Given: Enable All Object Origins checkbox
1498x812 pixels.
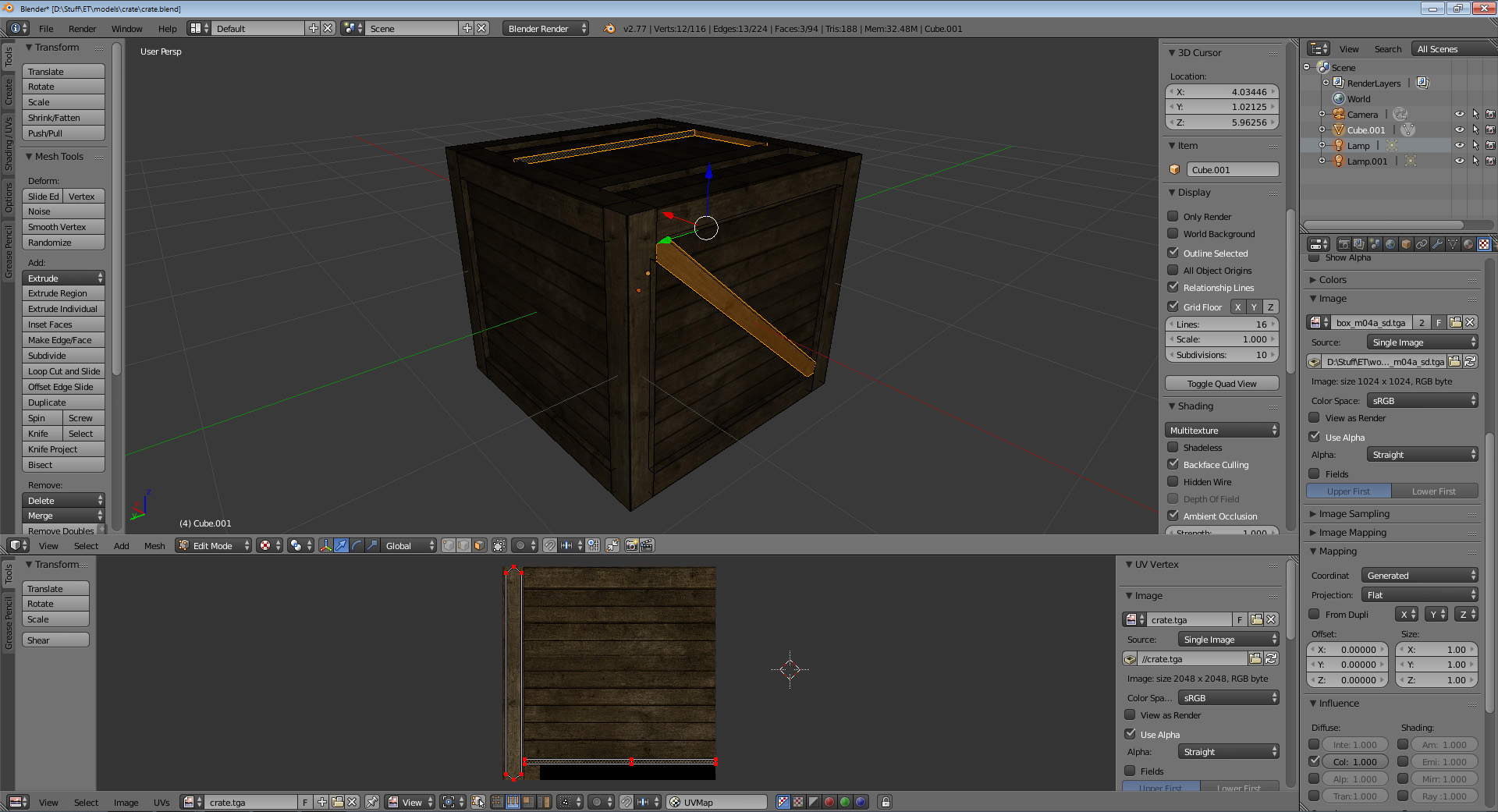Looking at the screenshot, I should 1173,270.
